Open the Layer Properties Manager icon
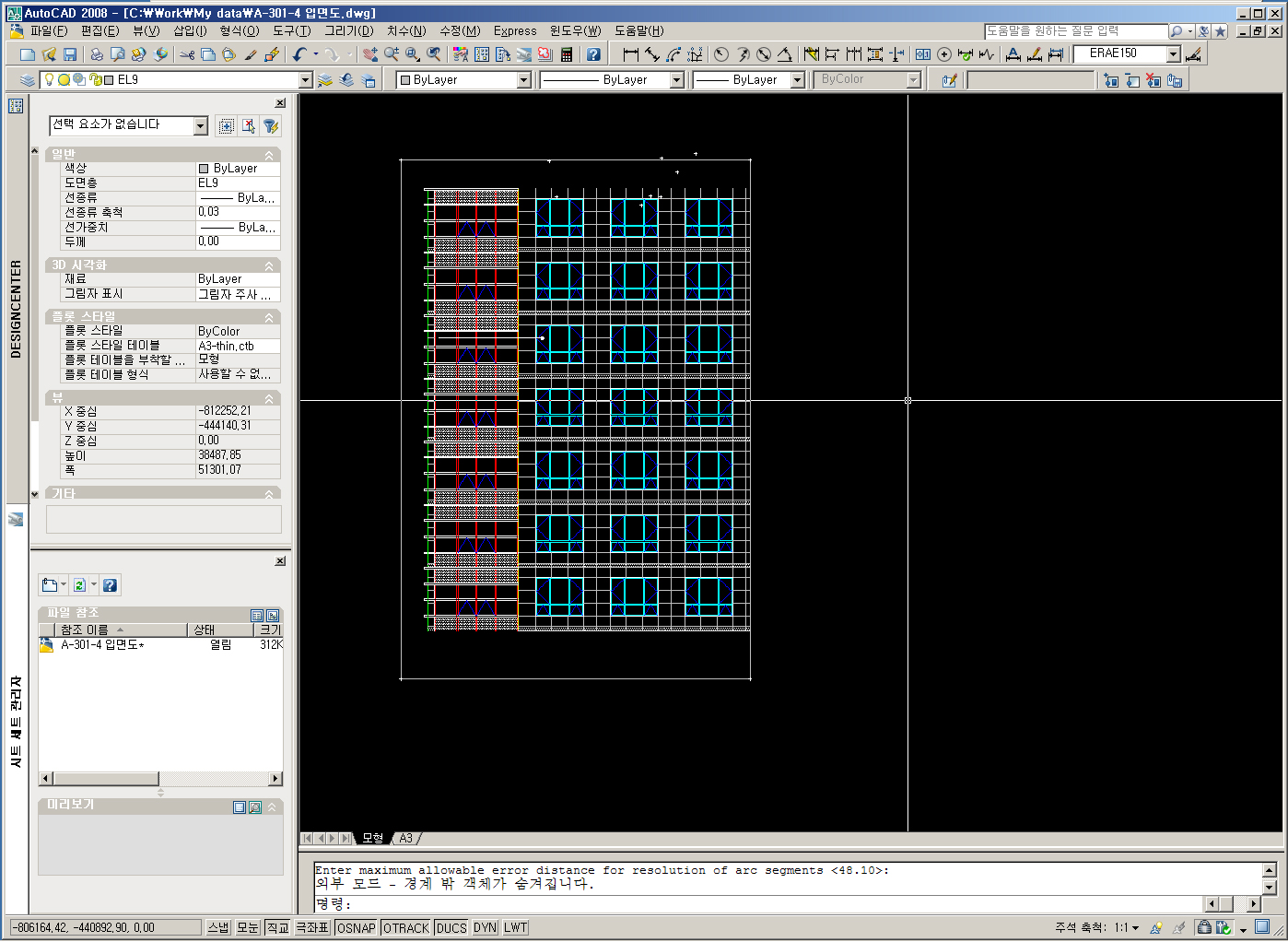The height and width of the screenshot is (942, 1288). tap(28, 80)
